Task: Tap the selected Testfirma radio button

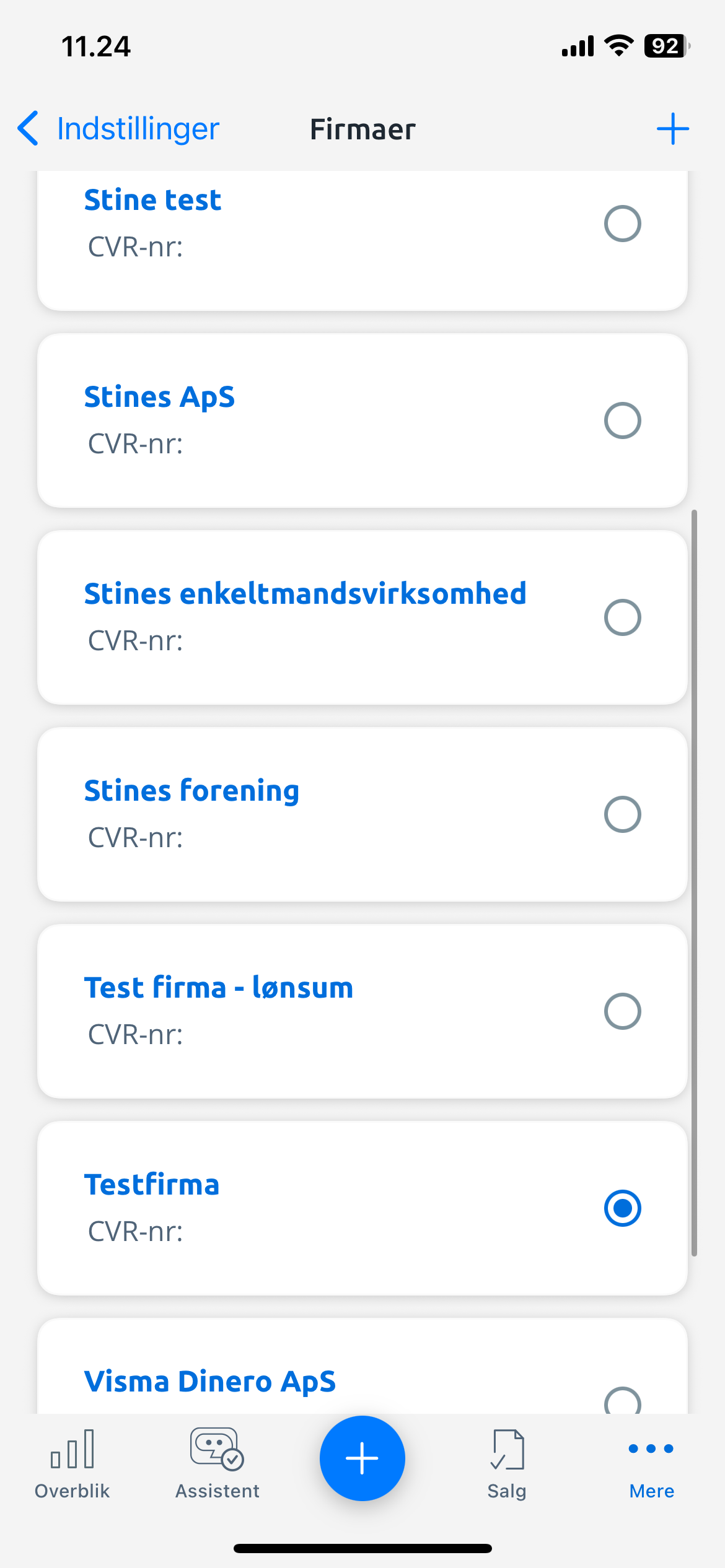Action: (622, 1208)
